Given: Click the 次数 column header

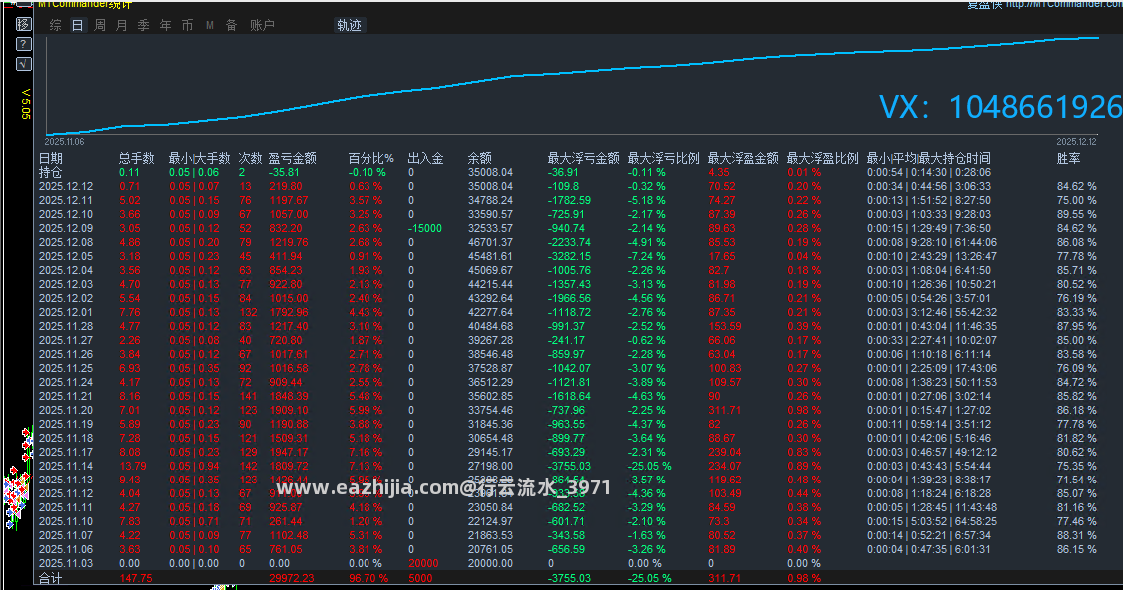Looking at the screenshot, I should click(x=250, y=158).
